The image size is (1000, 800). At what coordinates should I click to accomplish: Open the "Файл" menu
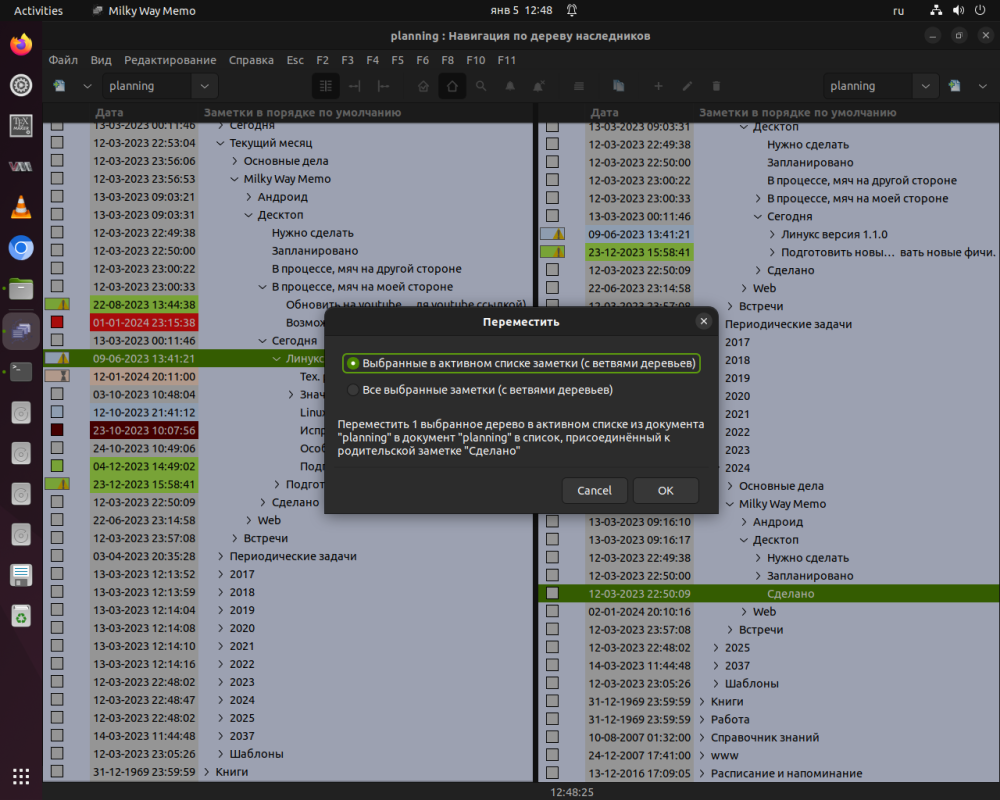[x=63, y=60]
